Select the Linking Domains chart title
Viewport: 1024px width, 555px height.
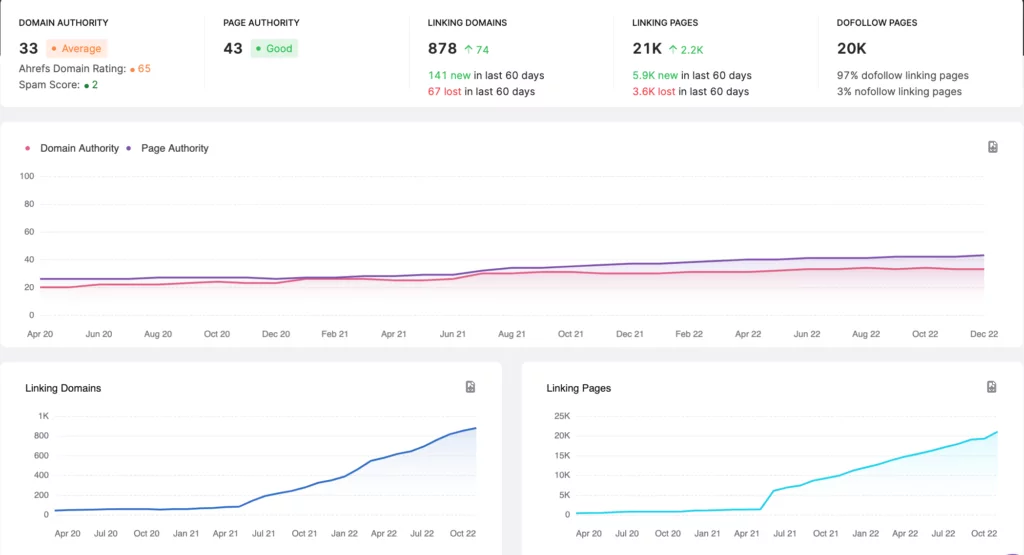(x=63, y=388)
